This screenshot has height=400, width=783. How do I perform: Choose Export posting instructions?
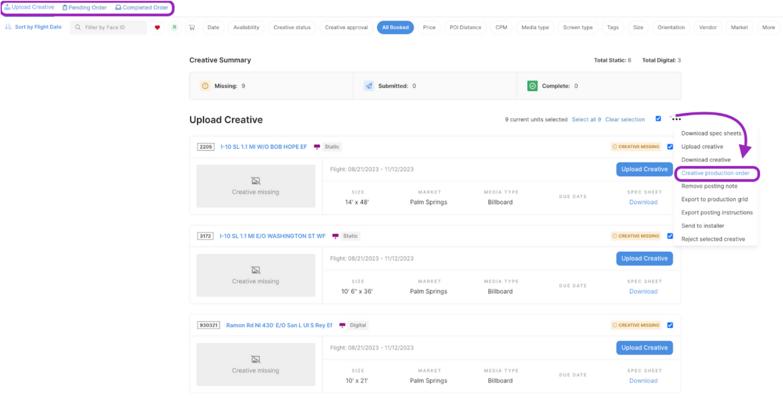click(717, 213)
